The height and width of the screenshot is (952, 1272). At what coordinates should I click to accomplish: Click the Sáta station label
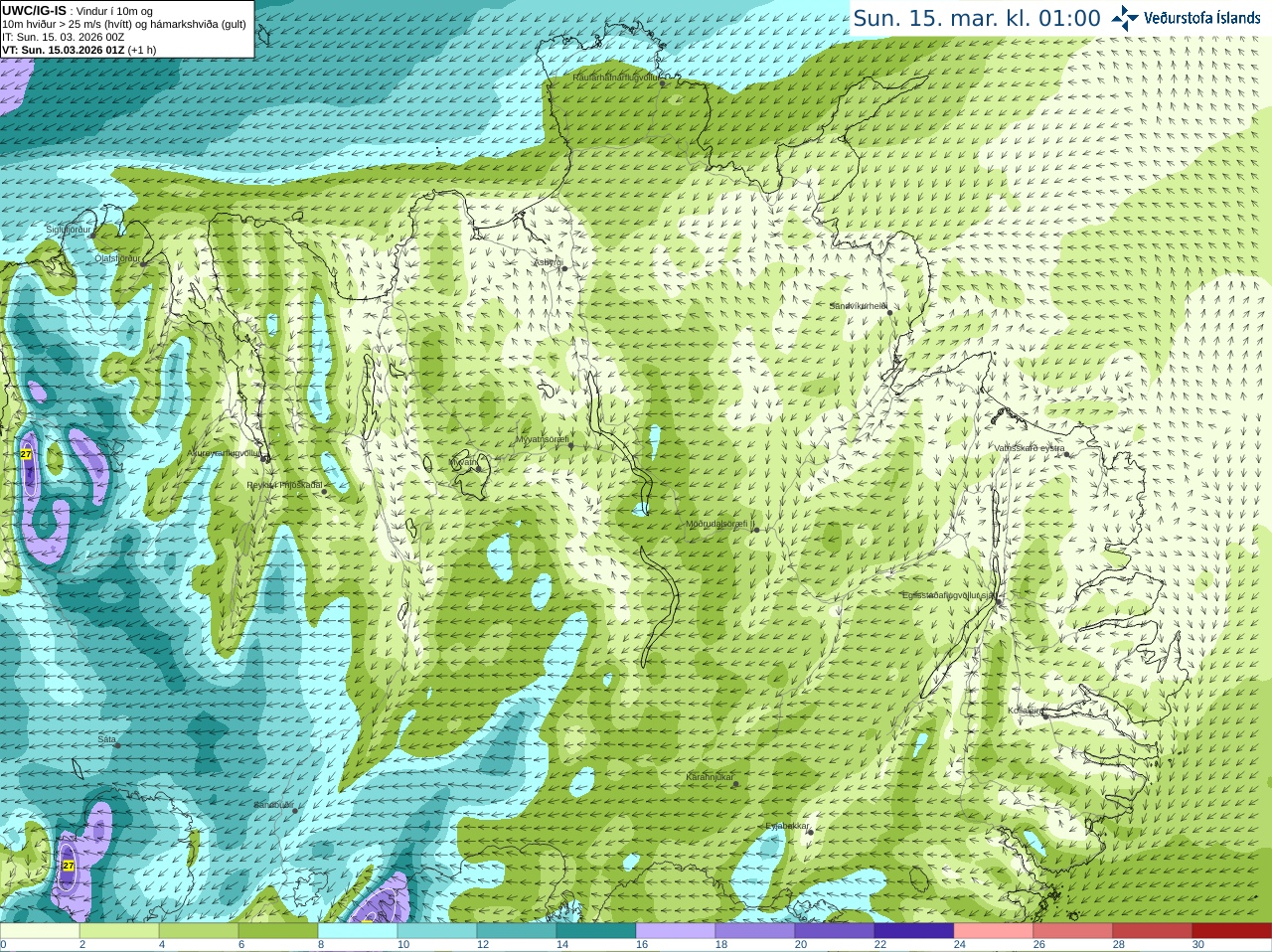click(107, 739)
